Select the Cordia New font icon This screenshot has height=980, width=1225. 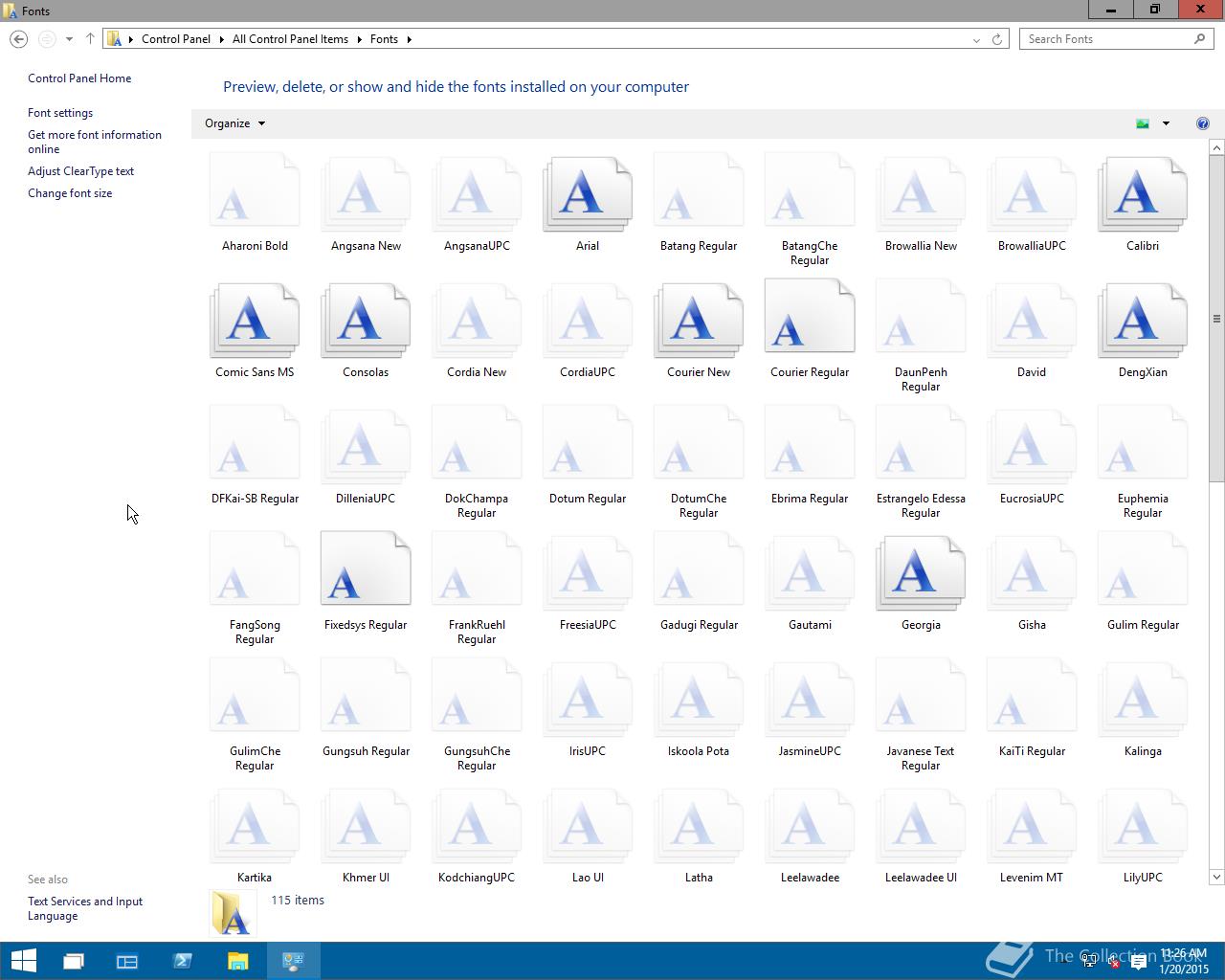(x=477, y=321)
